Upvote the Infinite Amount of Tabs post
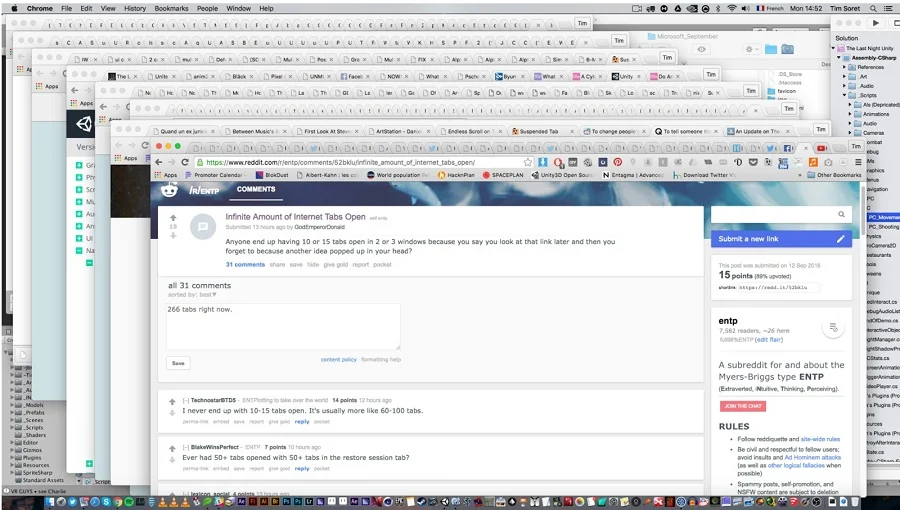This screenshot has height=510, width=900. pyautogui.click(x=173, y=218)
